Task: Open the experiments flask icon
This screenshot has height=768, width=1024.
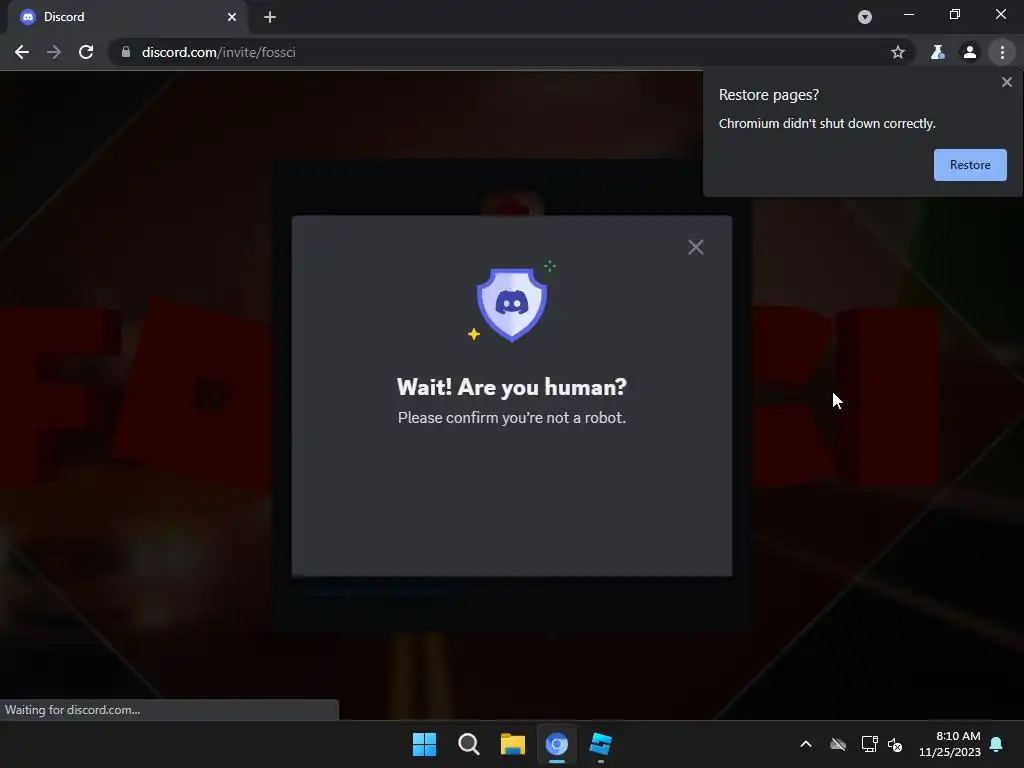Action: click(x=937, y=52)
